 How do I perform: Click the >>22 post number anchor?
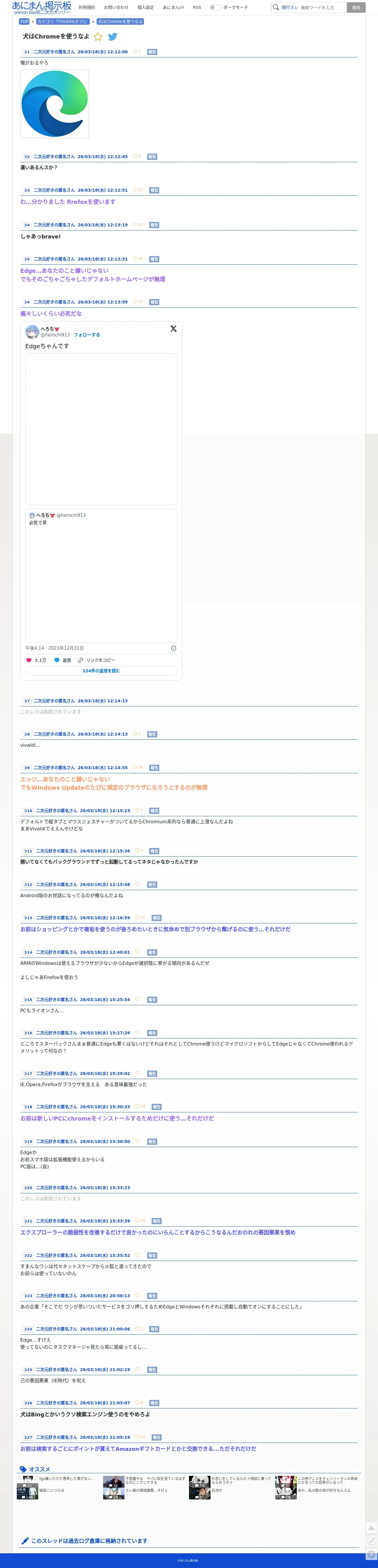(x=28, y=1255)
